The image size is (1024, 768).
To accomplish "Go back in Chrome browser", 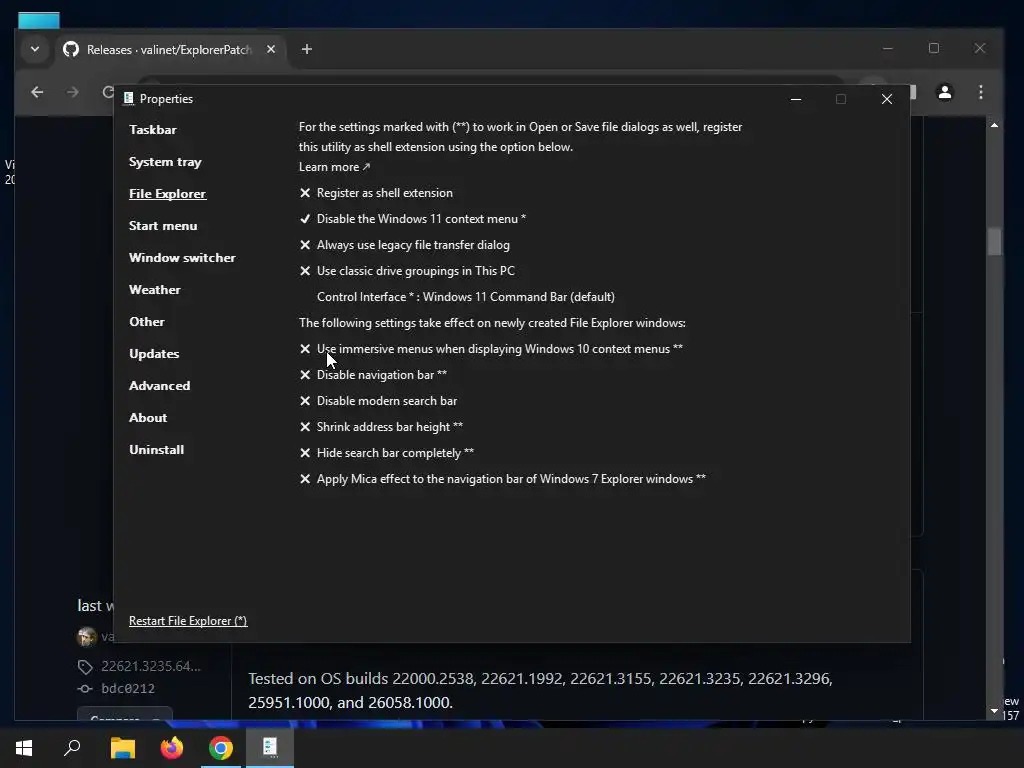I will tap(37, 92).
